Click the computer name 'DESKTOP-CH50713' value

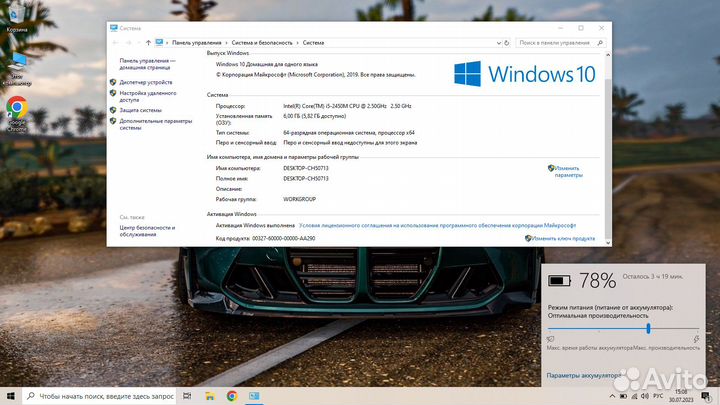click(306, 168)
